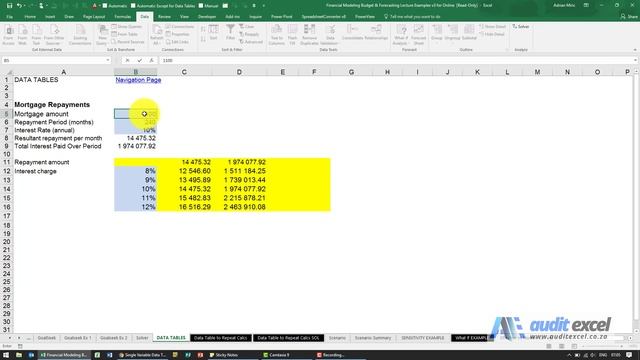Click the Flash Fill icon
The height and width of the screenshot is (360, 640).
click(292, 35)
